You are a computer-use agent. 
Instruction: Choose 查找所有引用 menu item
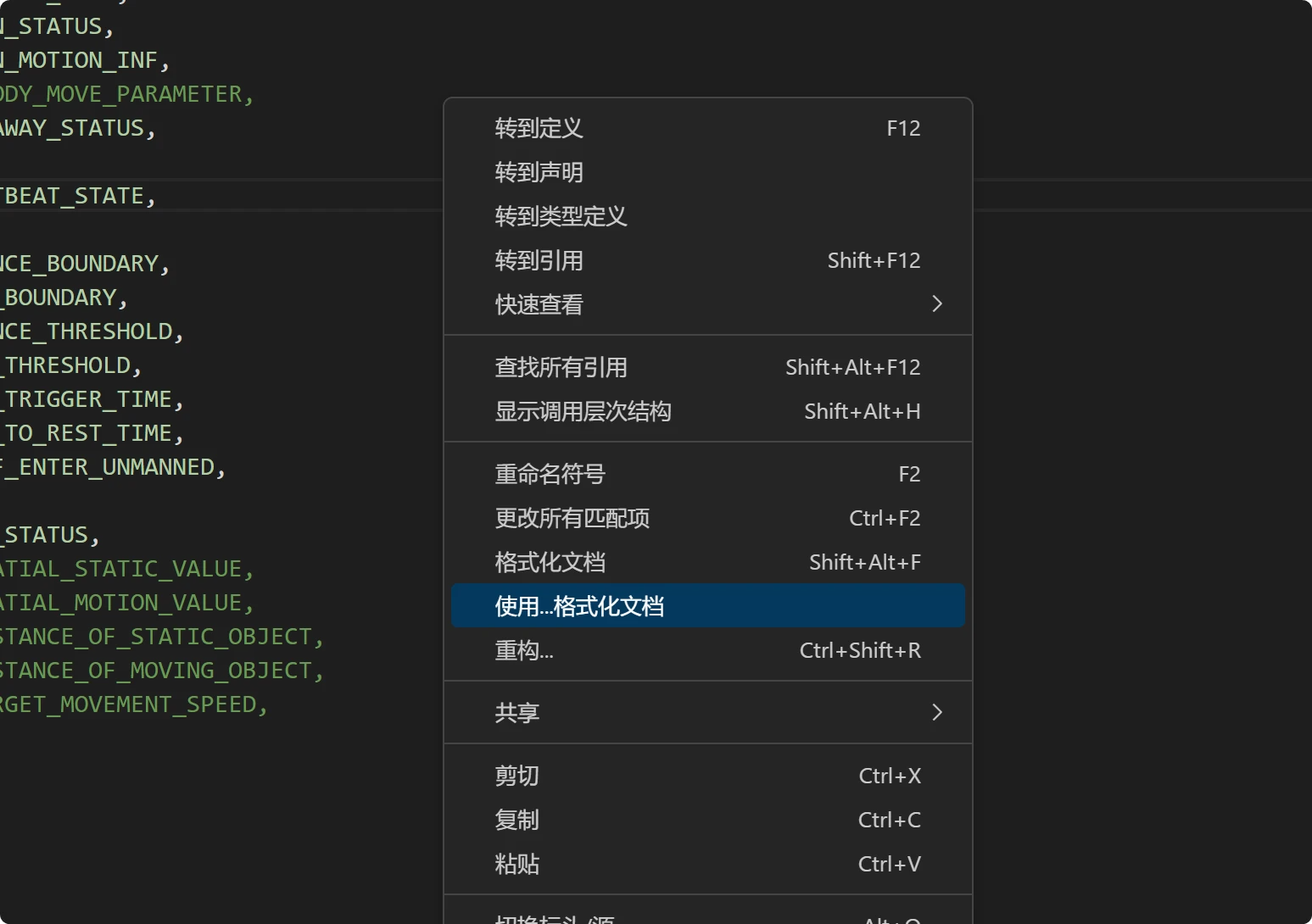point(561,368)
